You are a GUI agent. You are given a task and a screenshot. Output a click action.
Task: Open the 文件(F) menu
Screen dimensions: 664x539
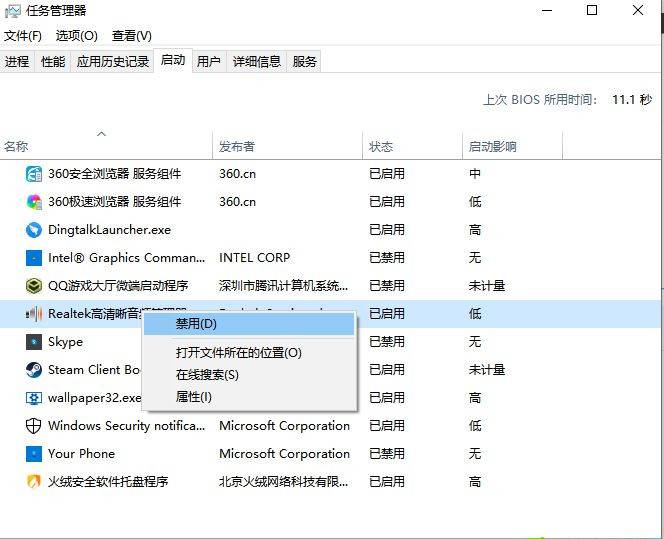23,36
